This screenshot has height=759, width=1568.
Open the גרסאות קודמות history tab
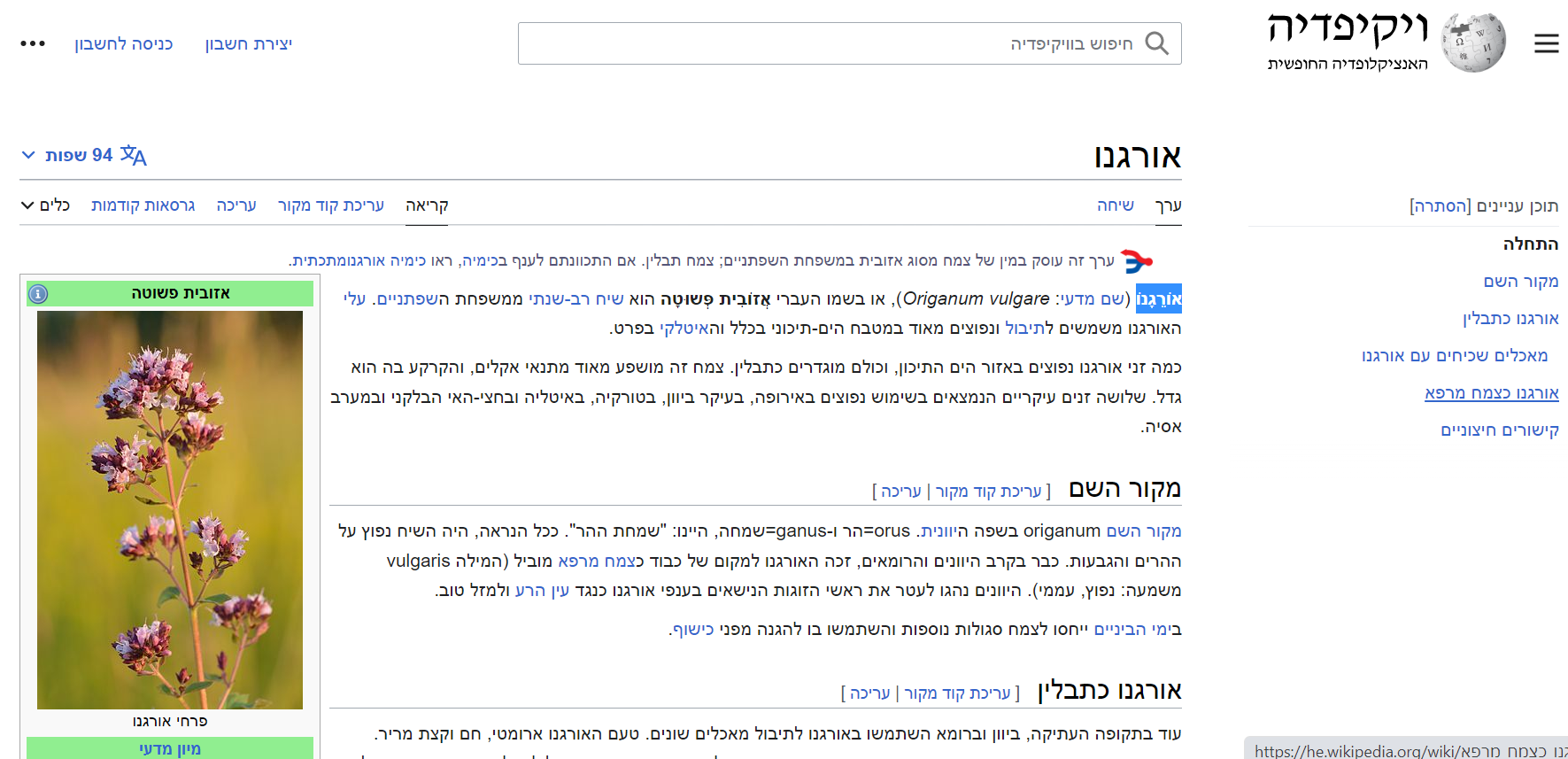143,205
